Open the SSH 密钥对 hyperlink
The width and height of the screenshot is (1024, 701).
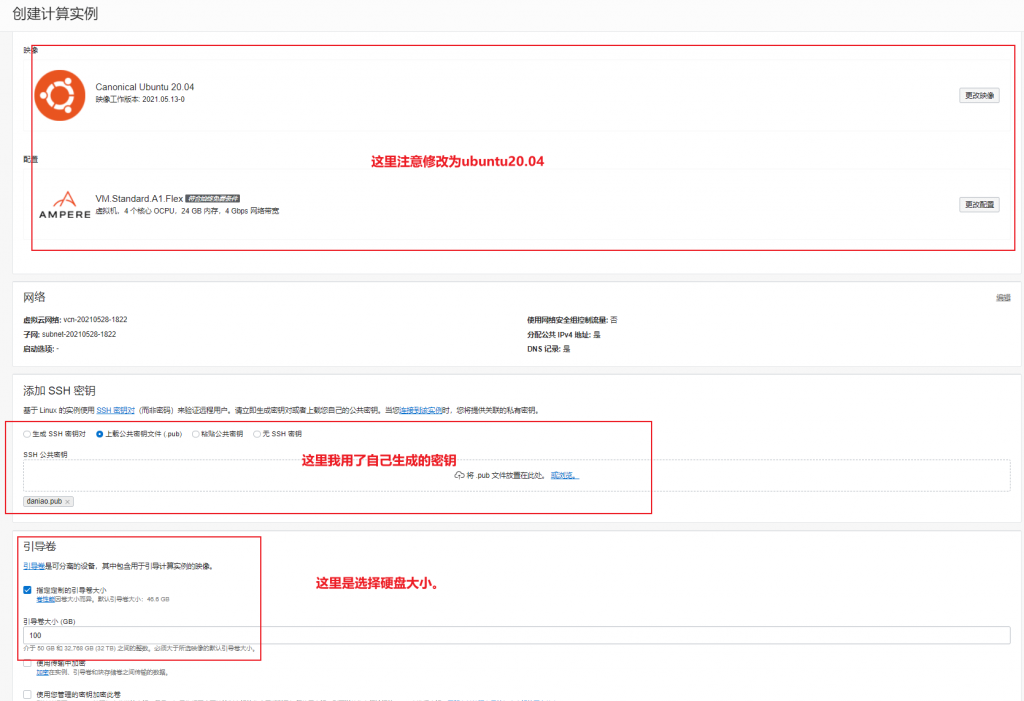coord(116,410)
